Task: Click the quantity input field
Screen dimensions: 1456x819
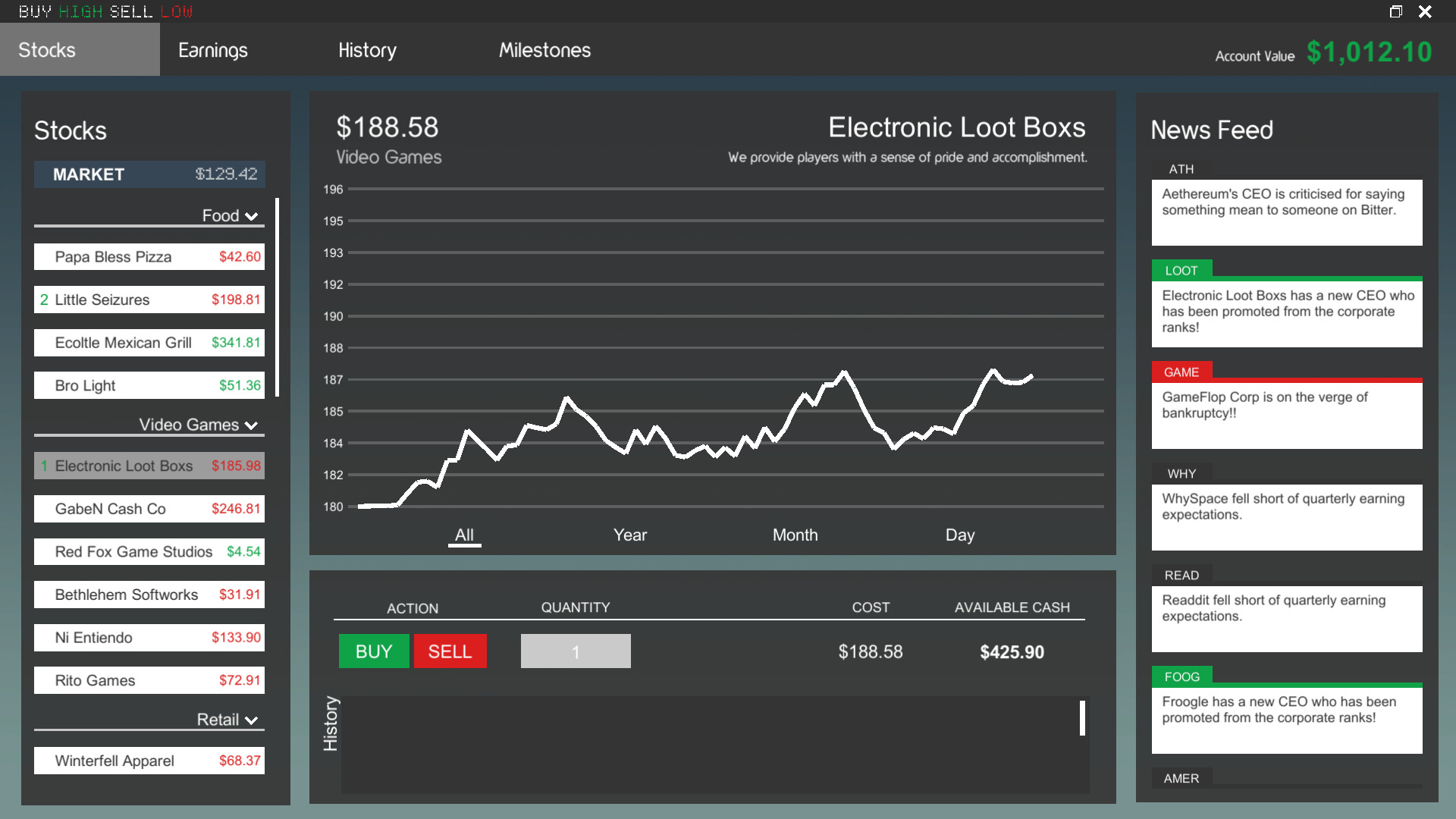Action: coord(576,651)
